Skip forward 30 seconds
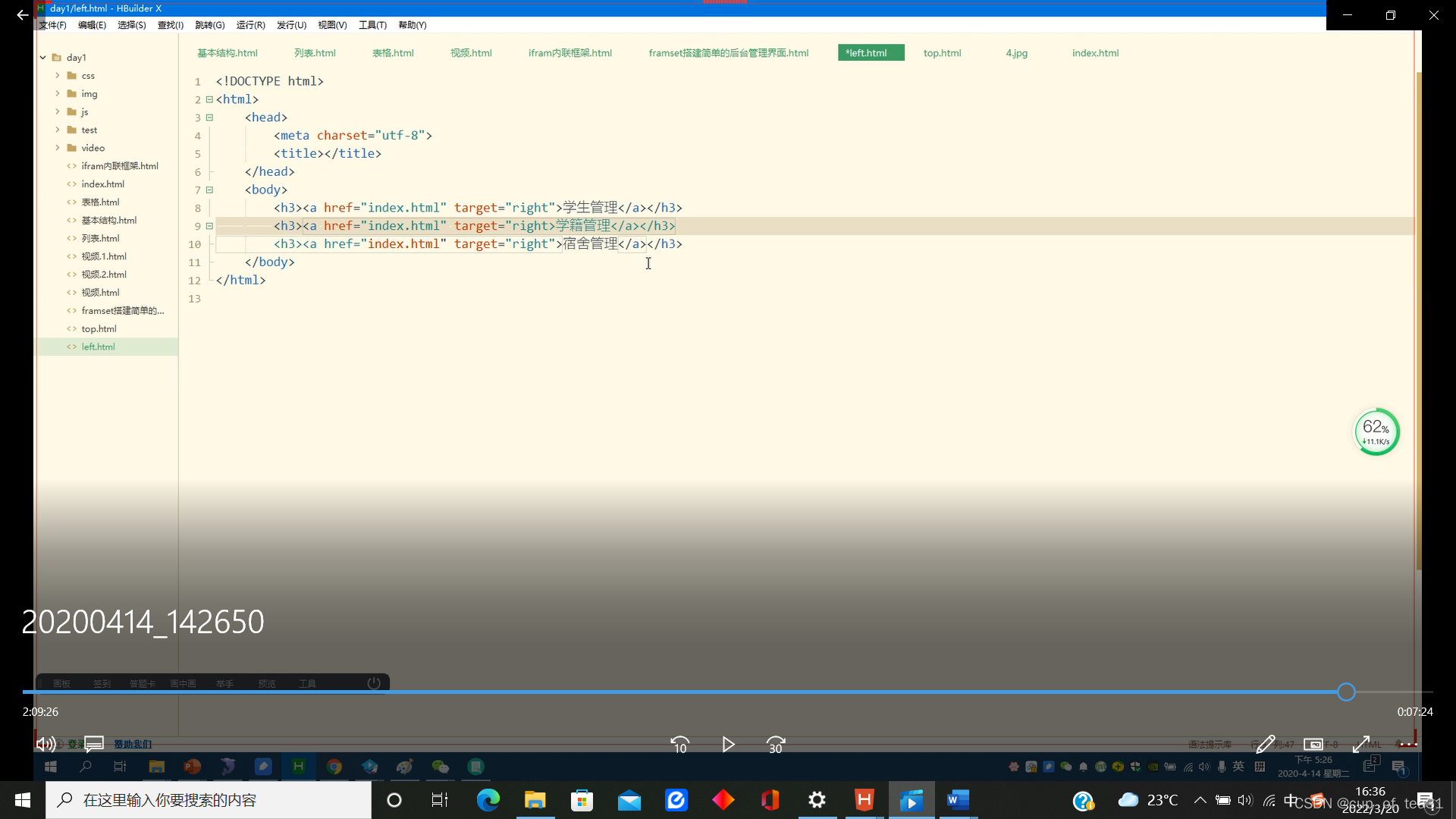Viewport: 1456px width, 819px height. tap(776, 745)
